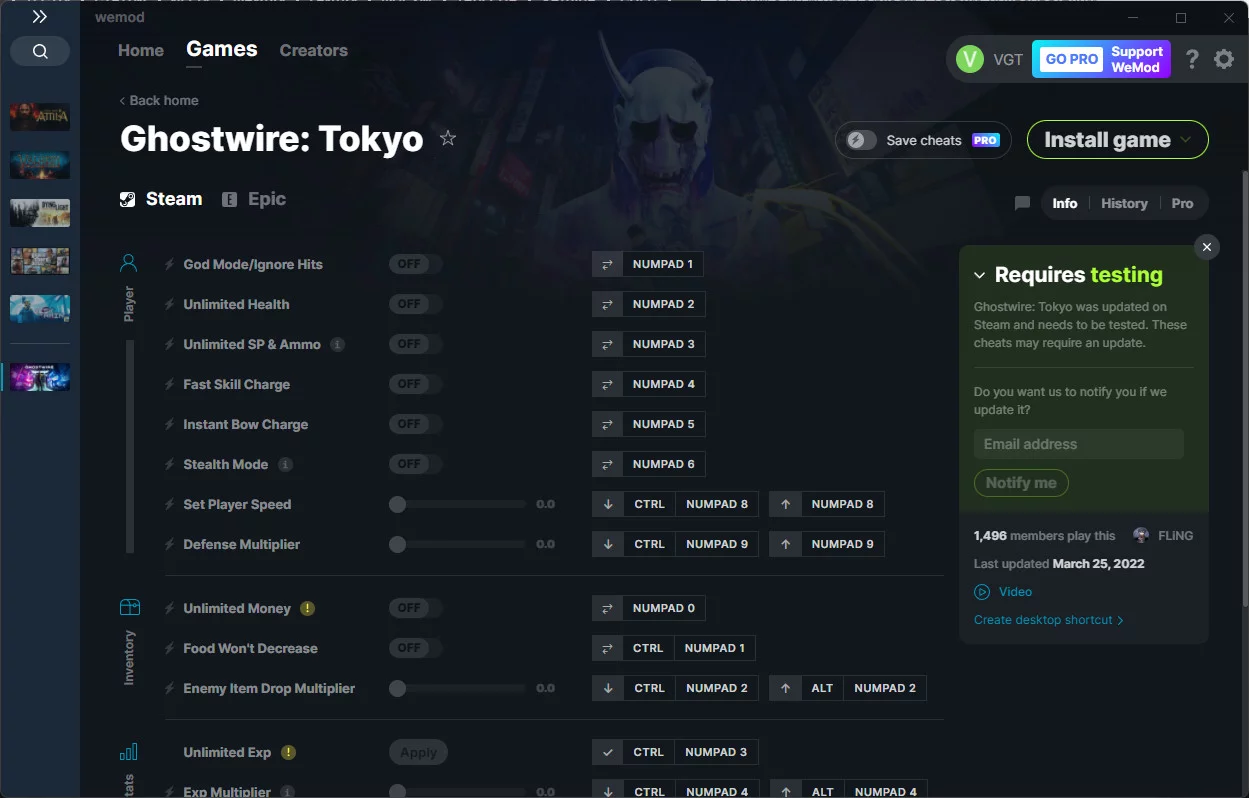Click Enemy Item Drop Multiplier increase arrow
This screenshot has width=1249, height=798.
tap(785, 688)
